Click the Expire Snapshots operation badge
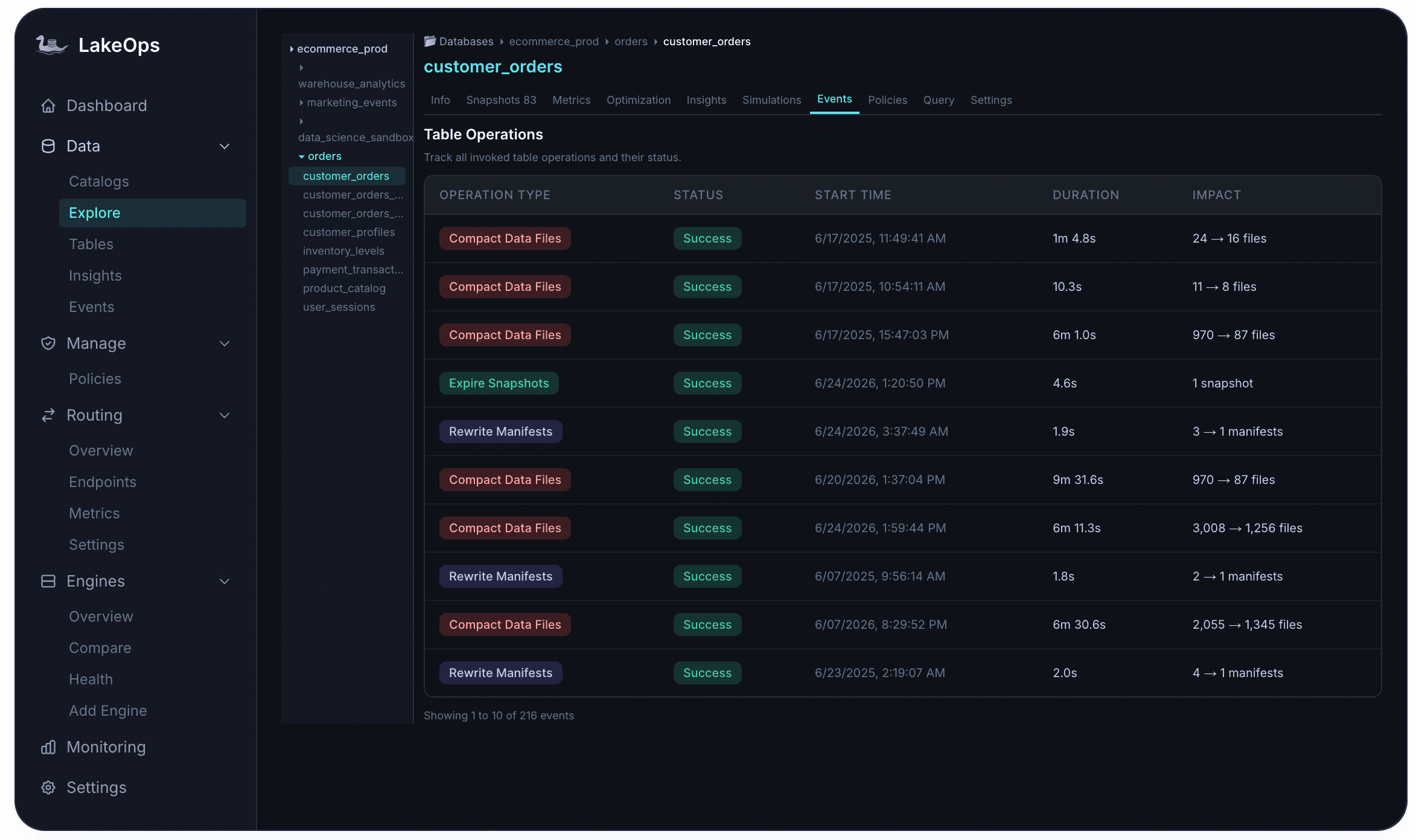Screen dimensions: 1416x840 499,383
